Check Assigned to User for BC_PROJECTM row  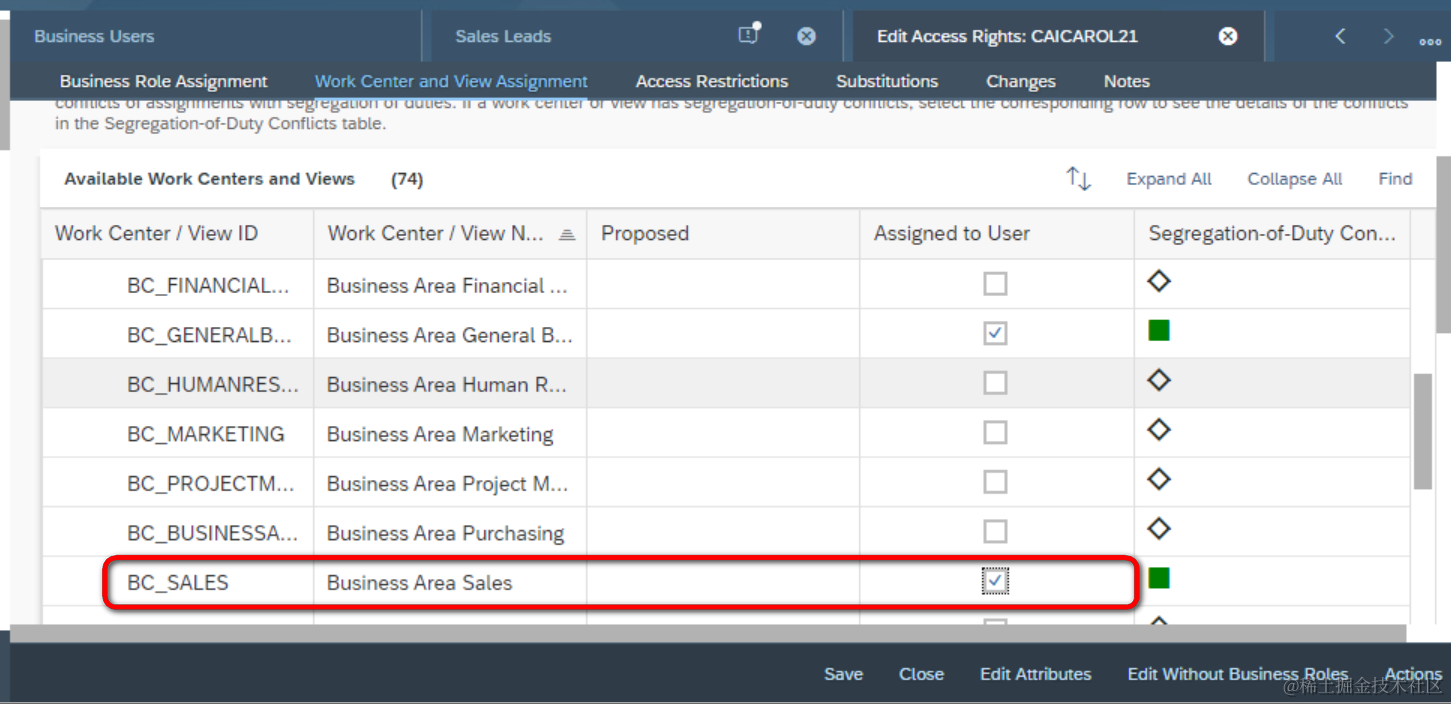[x=995, y=482]
